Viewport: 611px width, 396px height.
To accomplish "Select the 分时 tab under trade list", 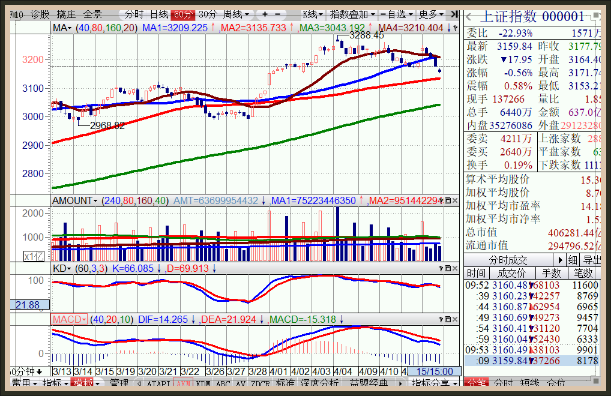I will 503,383.
